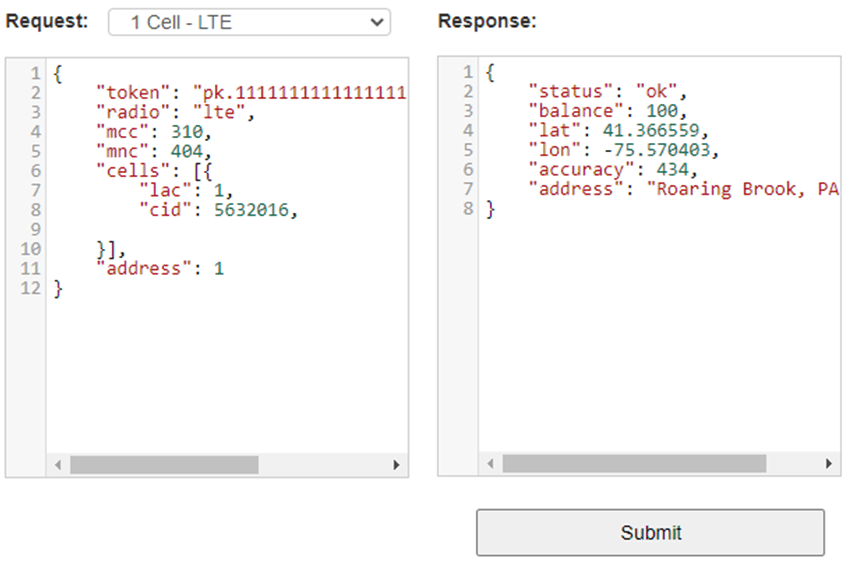
Task: Click the status ok line in response
Action: 608,93
